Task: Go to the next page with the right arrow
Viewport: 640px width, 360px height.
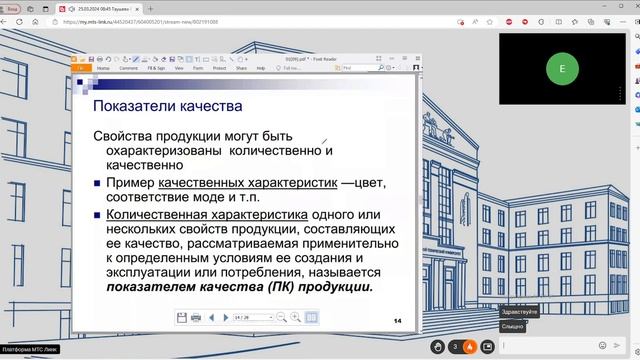Action: 225,318
